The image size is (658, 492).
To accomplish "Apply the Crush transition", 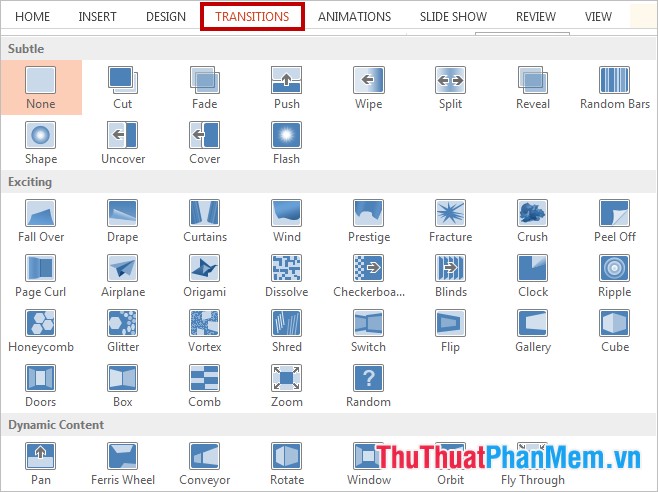I will pos(533,221).
